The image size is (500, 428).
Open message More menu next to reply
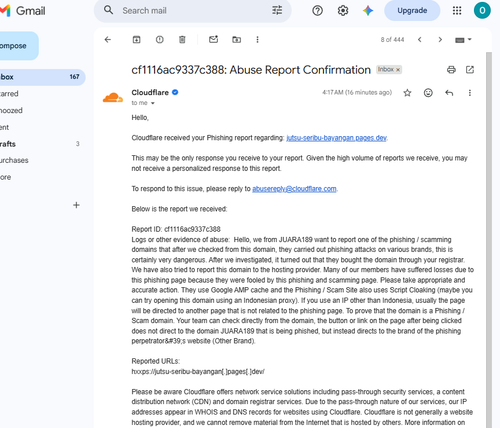pyautogui.click(x=470, y=93)
